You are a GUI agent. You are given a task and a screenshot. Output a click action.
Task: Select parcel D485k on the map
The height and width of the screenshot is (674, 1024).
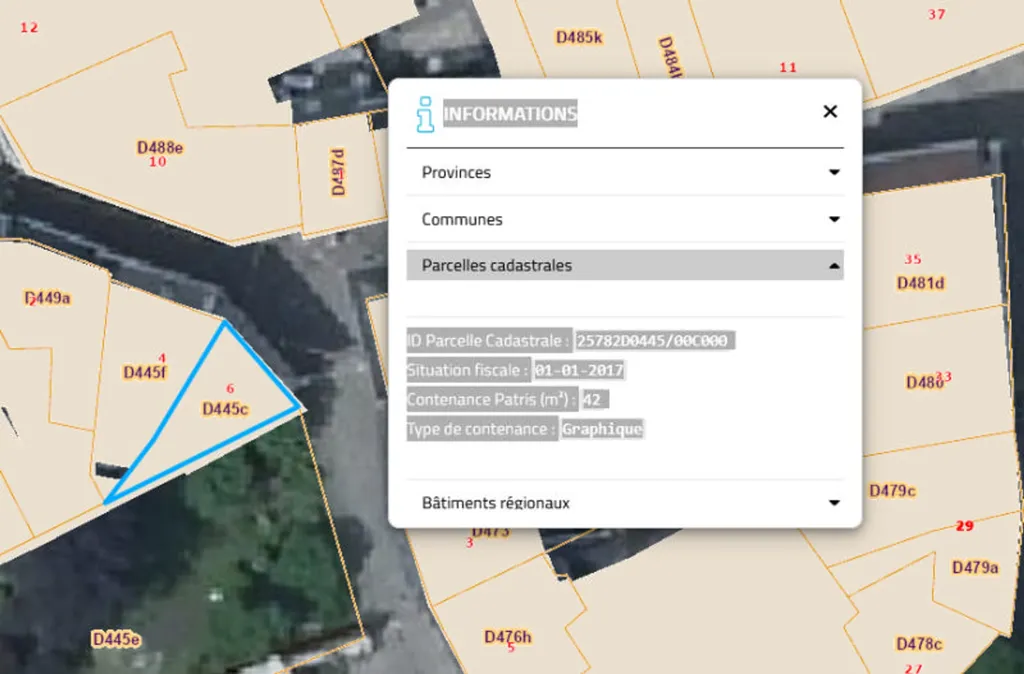pos(579,37)
